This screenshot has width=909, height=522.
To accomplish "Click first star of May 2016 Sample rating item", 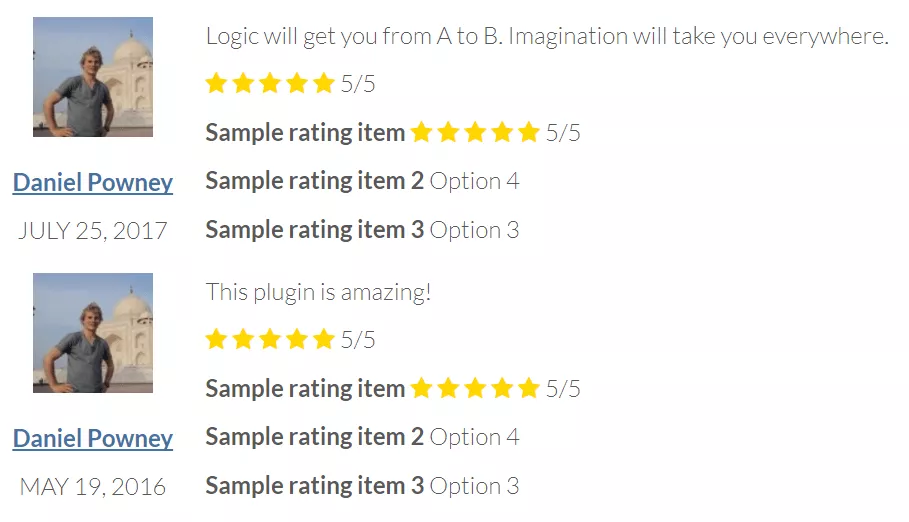I will point(421,388).
